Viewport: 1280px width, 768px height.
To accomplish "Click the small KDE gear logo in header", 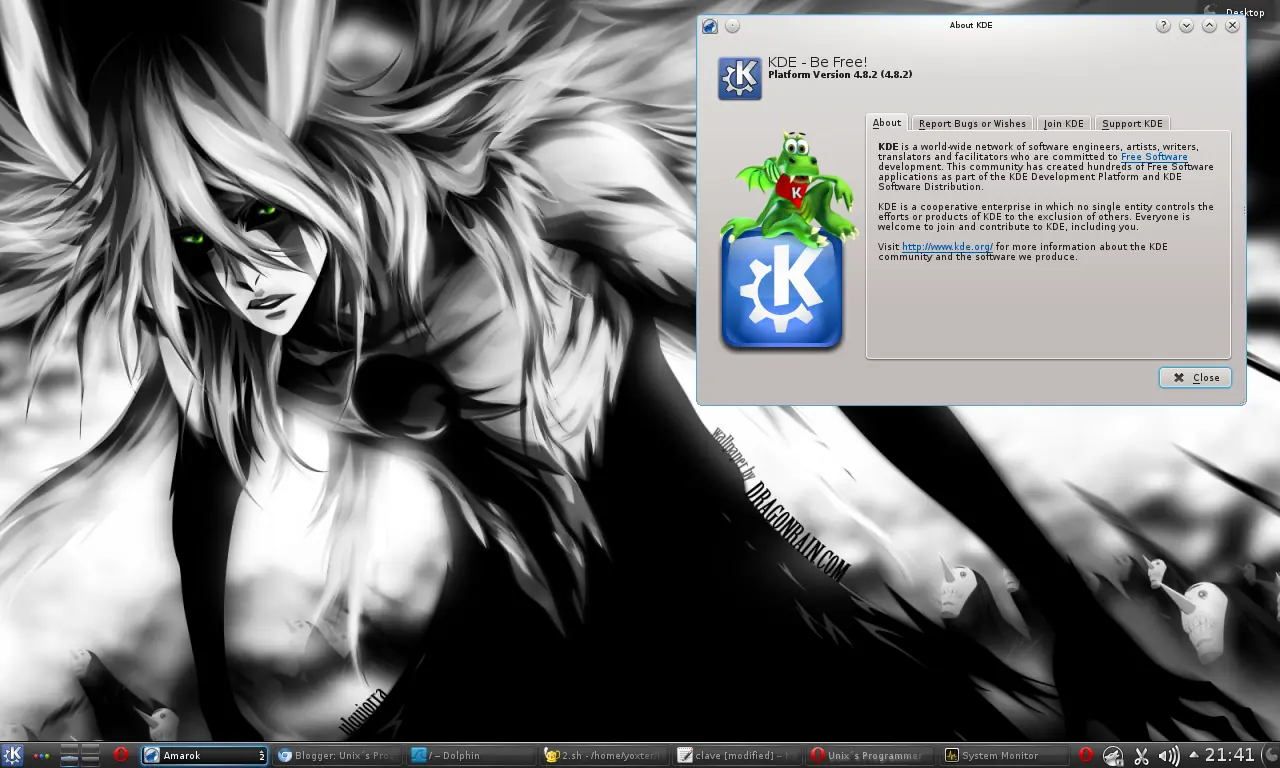I will [740, 78].
